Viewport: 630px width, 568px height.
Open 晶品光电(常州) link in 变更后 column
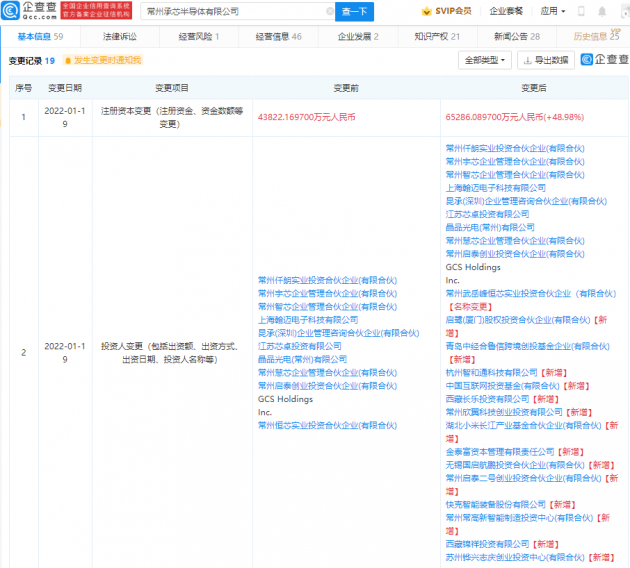pyautogui.click(x=490, y=227)
